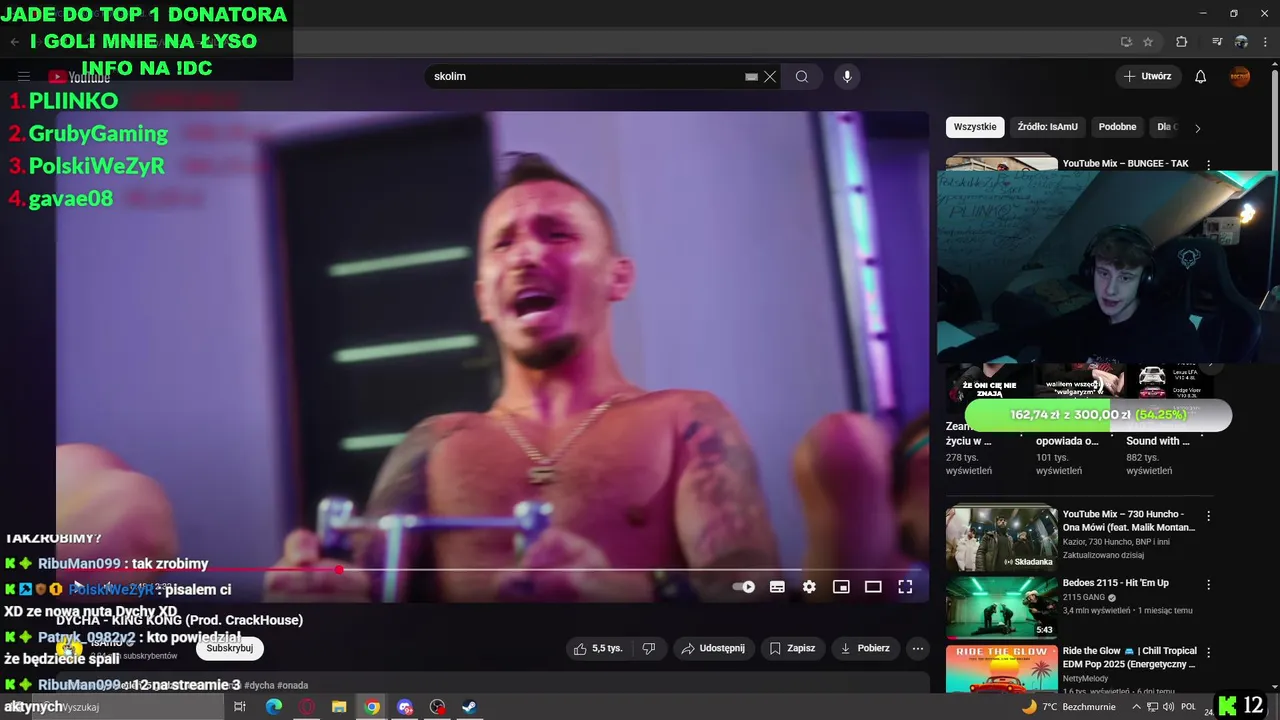Open the 'Bedoes 2115 - Hit 'Em Up' thumbnail
Image resolution: width=1280 pixels, height=720 pixels.
pyautogui.click(x=1001, y=607)
